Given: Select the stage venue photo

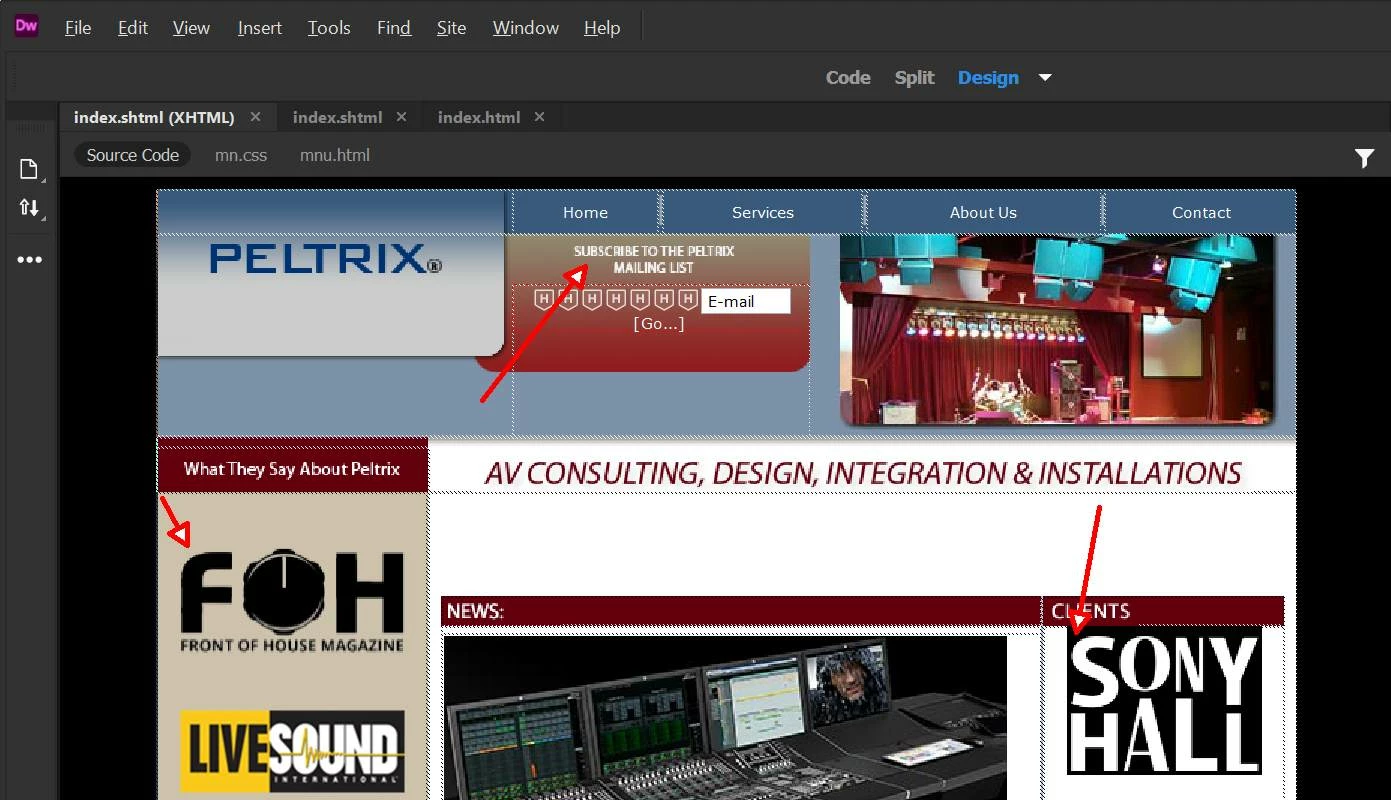Looking at the screenshot, I should pos(1058,330).
